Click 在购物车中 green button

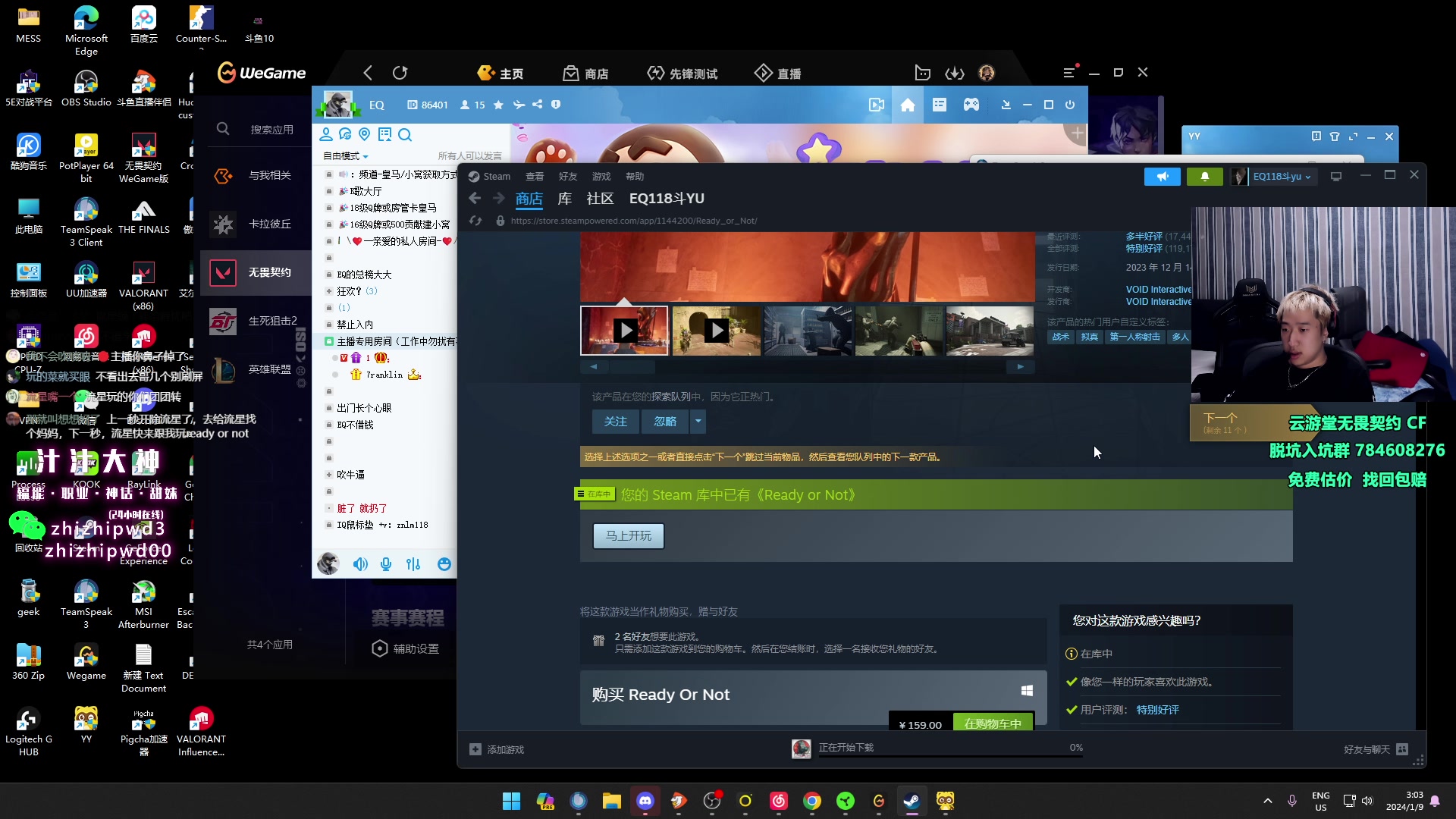pyautogui.click(x=993, y=723)
